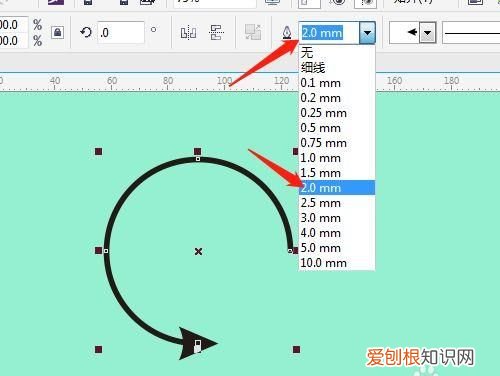Click the horizontal ruler at the 160 mark
This screenshot has height=376, width=500.
tap(394, 81)
